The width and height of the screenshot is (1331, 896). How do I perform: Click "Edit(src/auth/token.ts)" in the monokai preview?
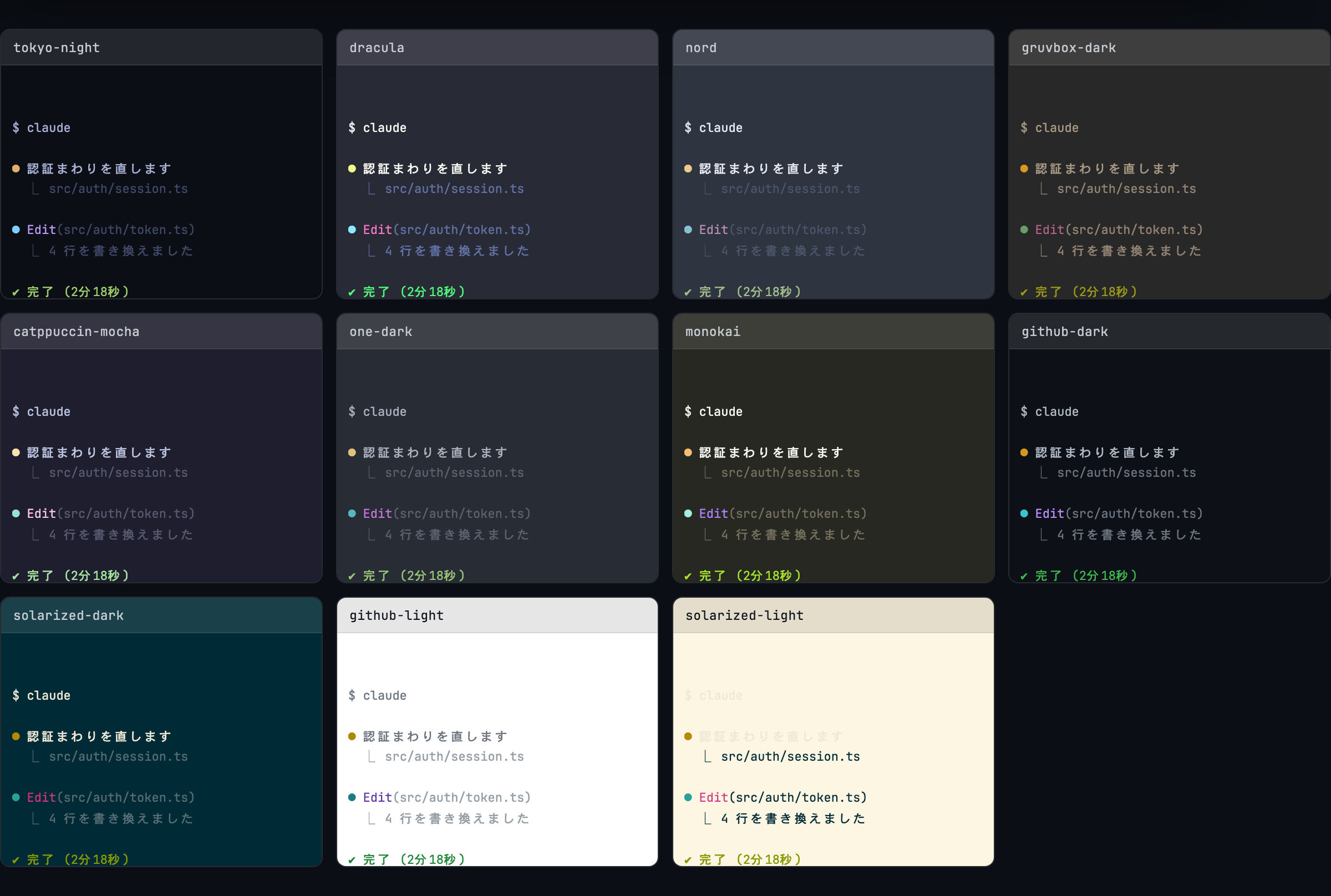point(783,514)
